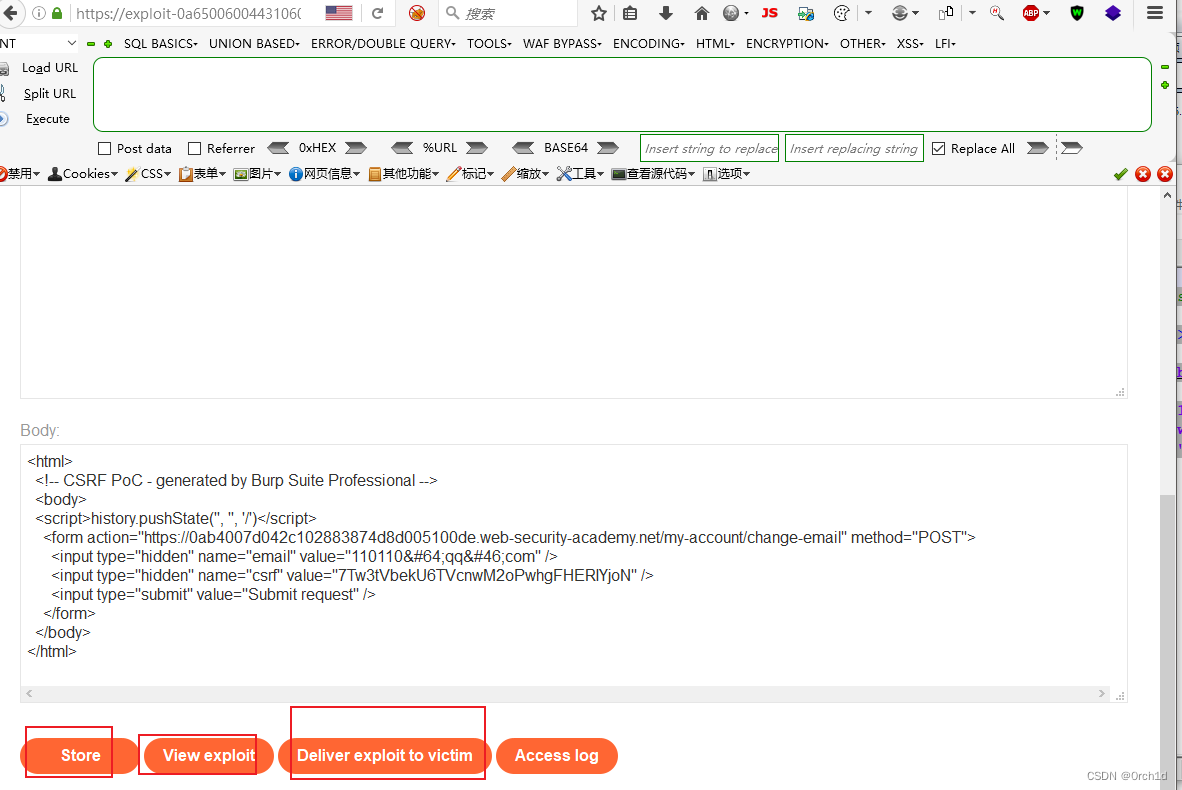This screenshot has width=1182, height=790.
Task: Click the red JS toggle icon
Action: (x=770, y=13)
